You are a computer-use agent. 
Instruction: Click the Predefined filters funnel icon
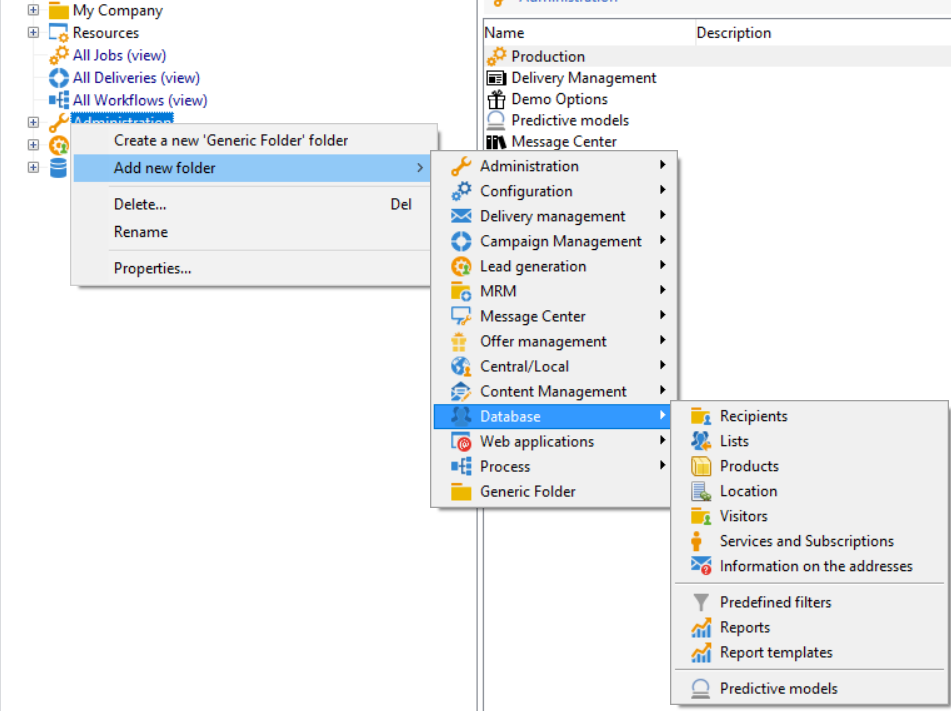click(701, 602)
